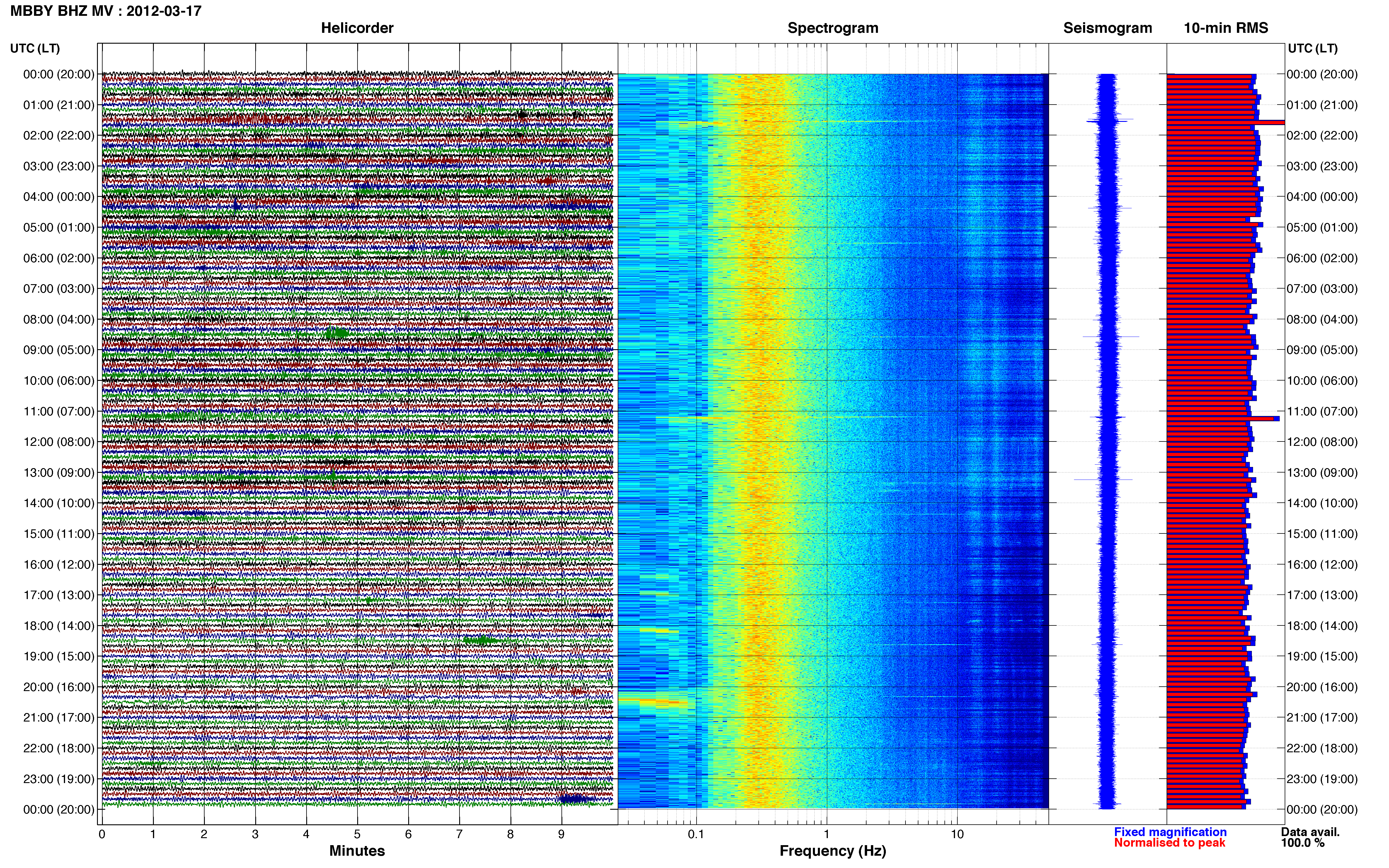1389x868 pixels.
Task: Click the plot title 'MBBY BHZ MV : 2012-03-17'
Action: tap(106, 11)
